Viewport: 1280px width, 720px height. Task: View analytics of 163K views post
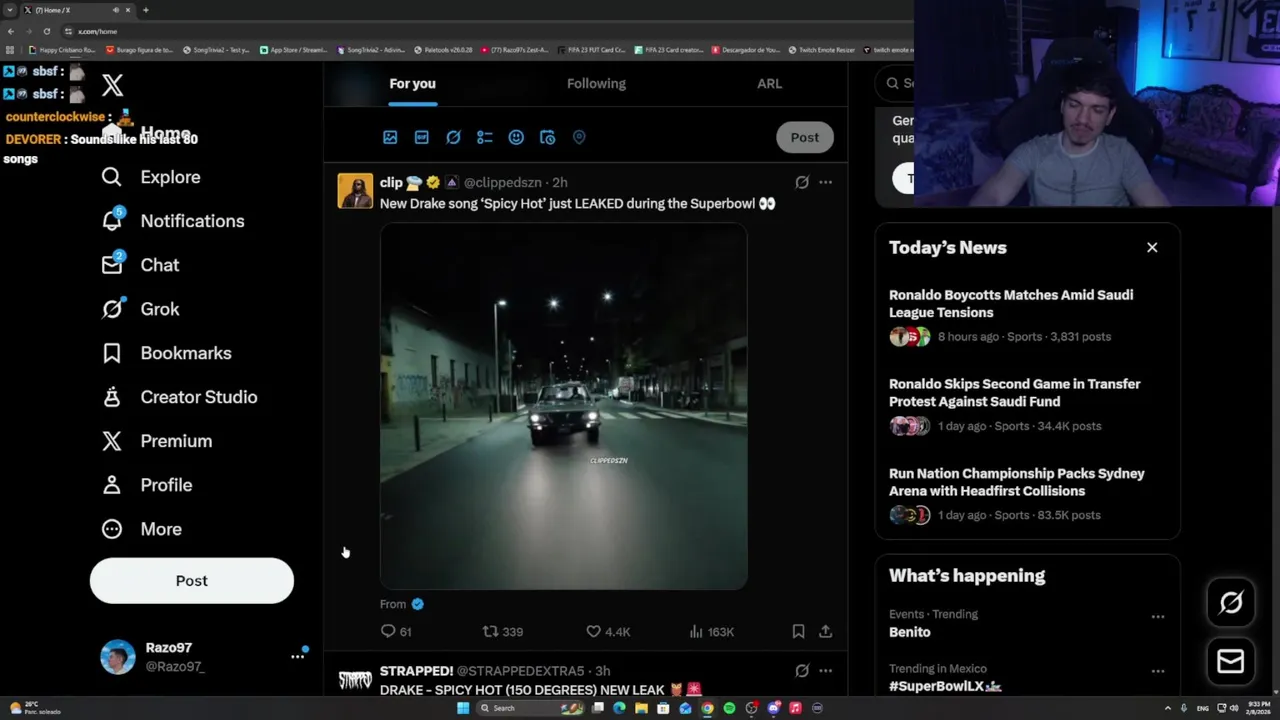[712, 631]
